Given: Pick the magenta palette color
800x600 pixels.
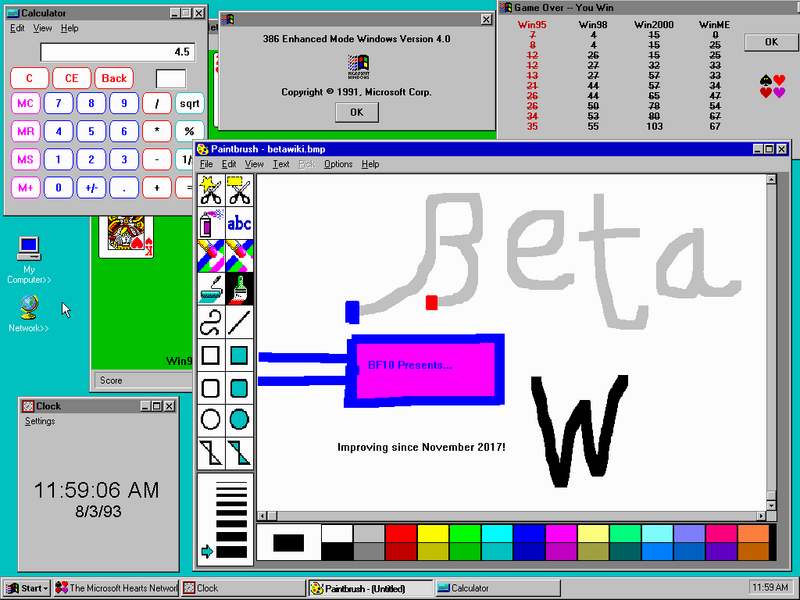Looking at the screenshot, I should [x=561, y=533].
